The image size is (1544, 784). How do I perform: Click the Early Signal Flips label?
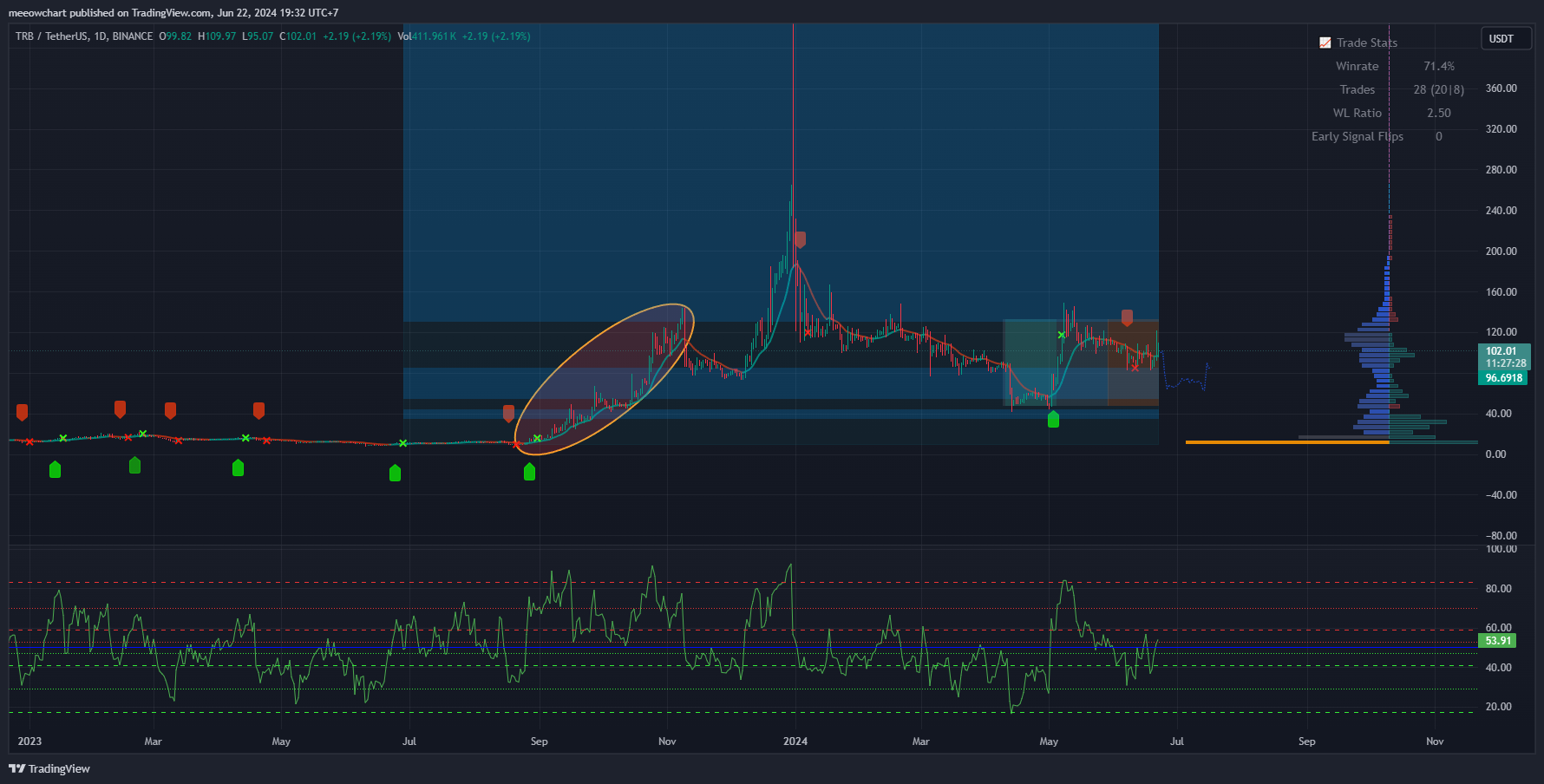click(1358, 136)
